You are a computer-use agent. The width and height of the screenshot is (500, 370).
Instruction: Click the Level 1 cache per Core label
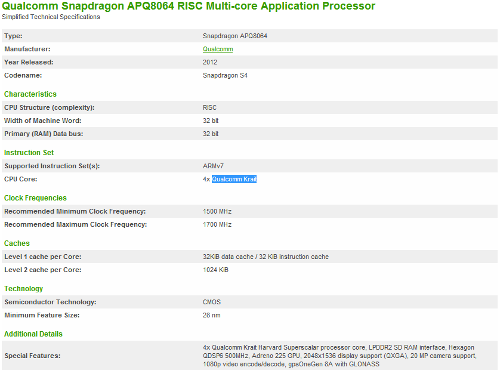pos(43,257)
